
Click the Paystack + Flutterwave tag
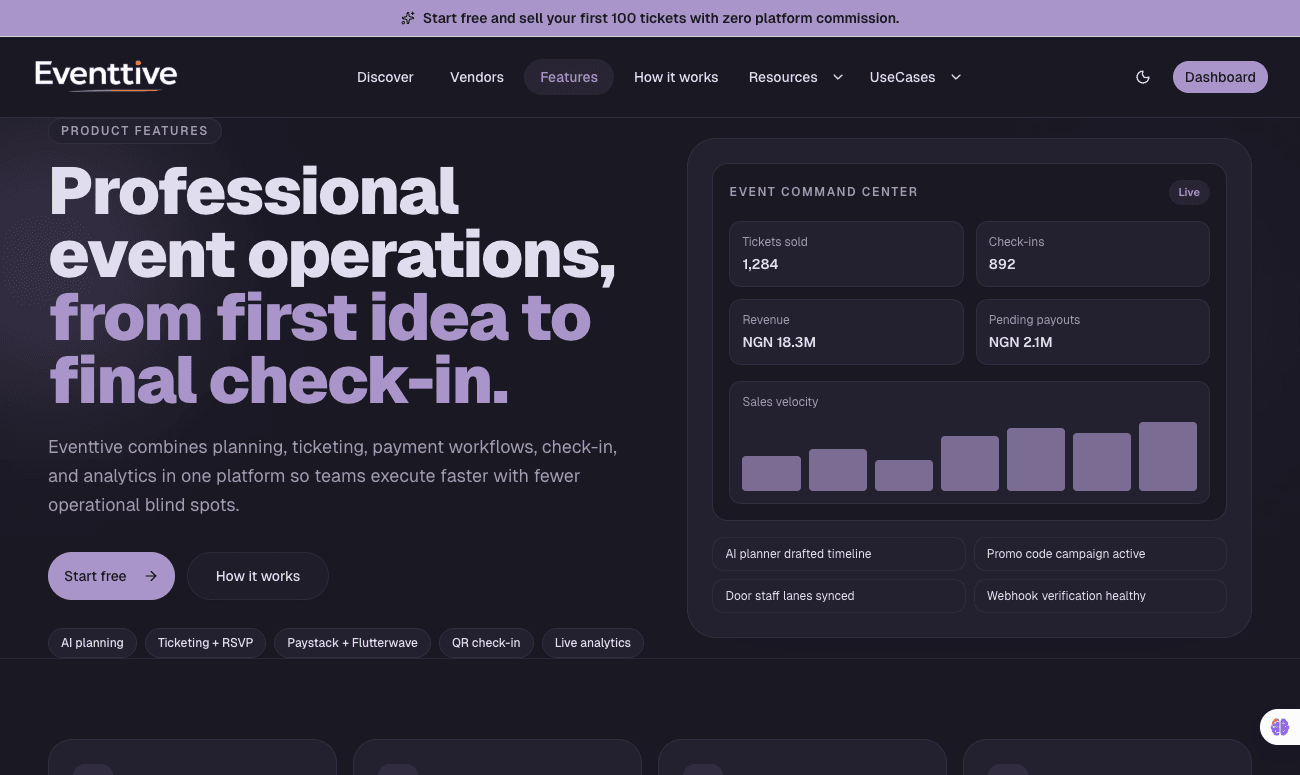pos(352,643)
